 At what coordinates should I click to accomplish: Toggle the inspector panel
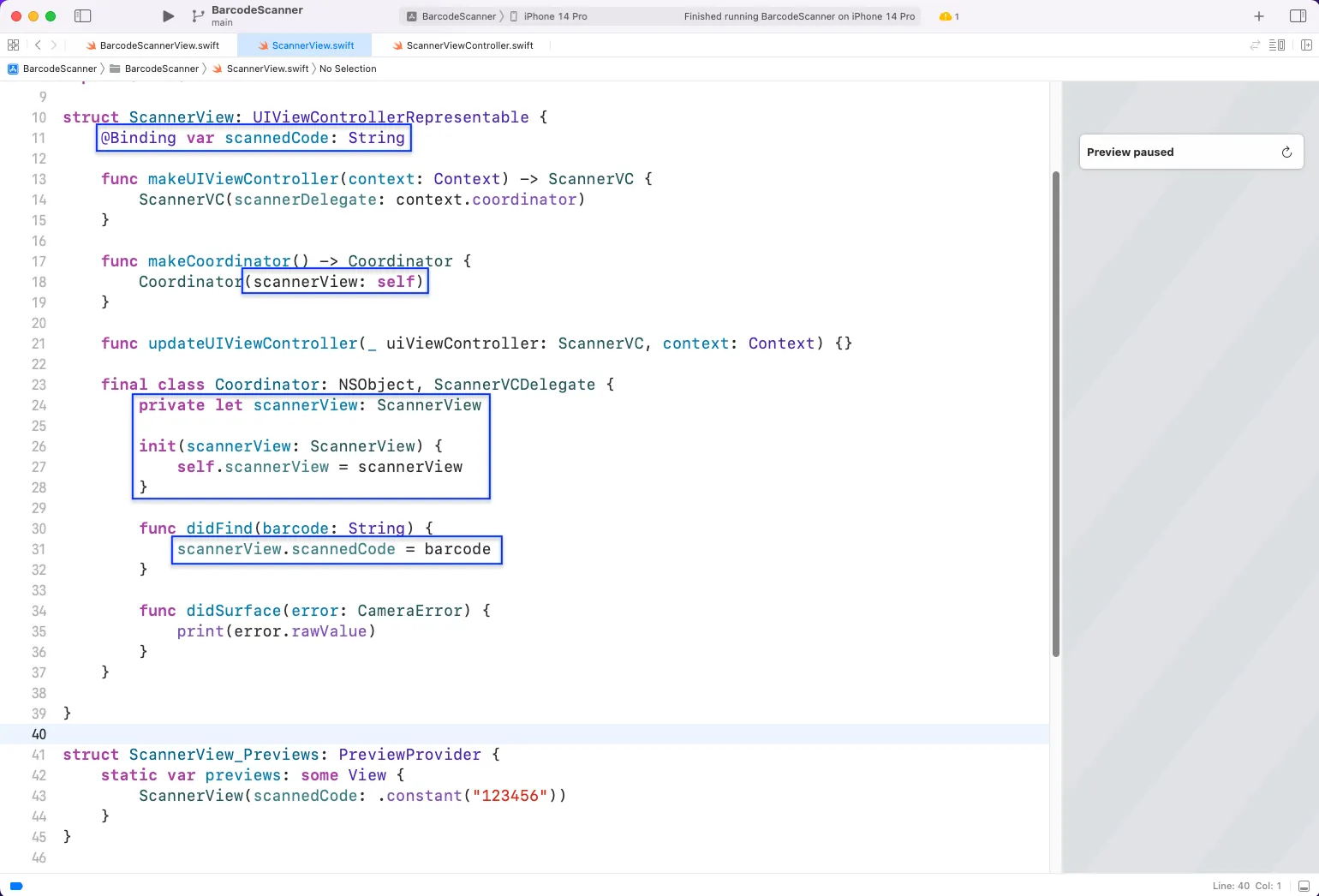[x=1298, y=16]
